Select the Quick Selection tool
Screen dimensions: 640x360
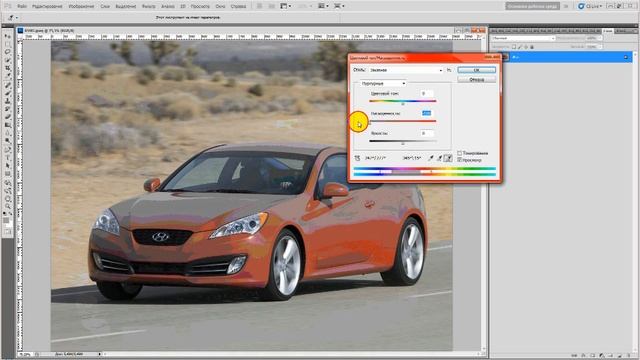pos(8,60)
